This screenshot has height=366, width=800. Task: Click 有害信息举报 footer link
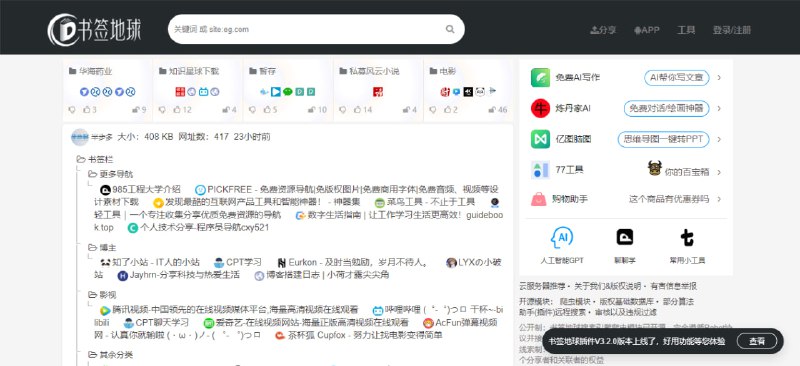[673, 286]
